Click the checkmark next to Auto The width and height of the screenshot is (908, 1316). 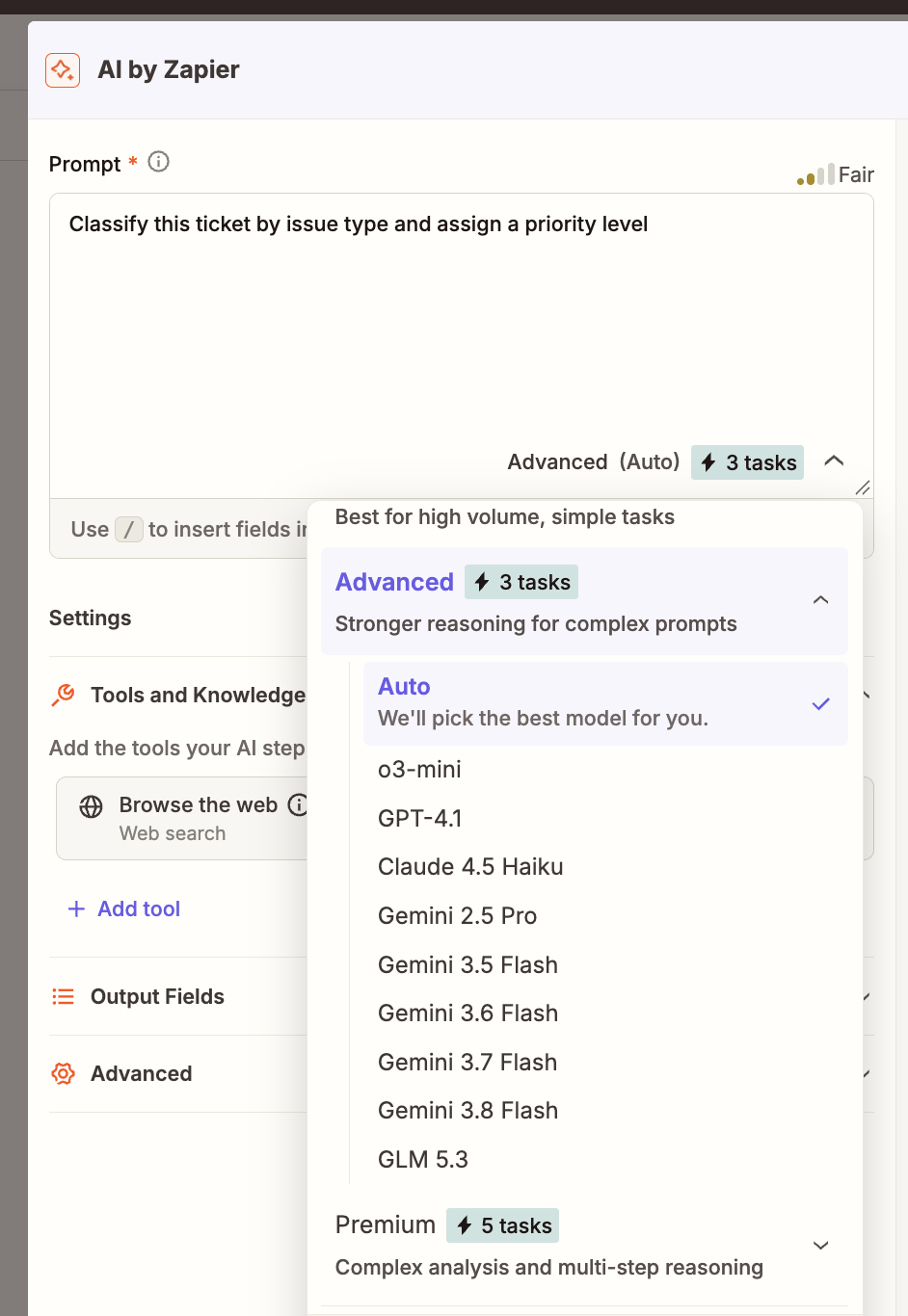click(x=821, y=704)
